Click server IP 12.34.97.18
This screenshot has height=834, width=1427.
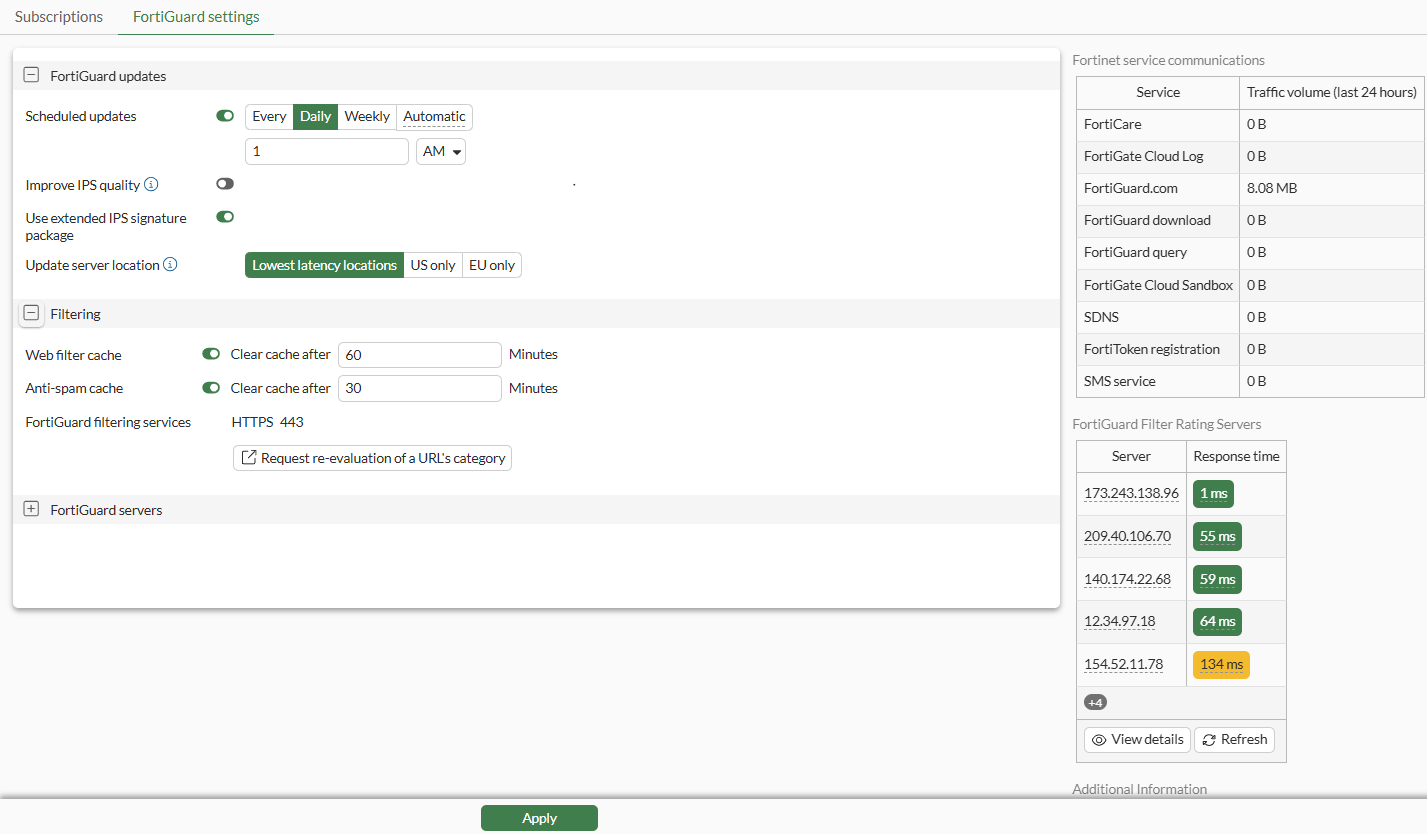[1119, 621]
